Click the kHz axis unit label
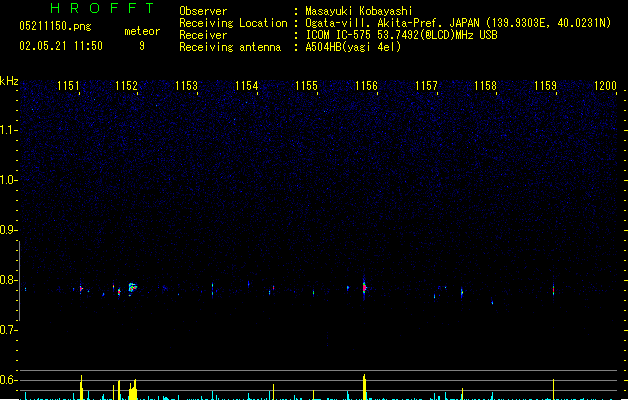The image size is (629, 400). 9,81
